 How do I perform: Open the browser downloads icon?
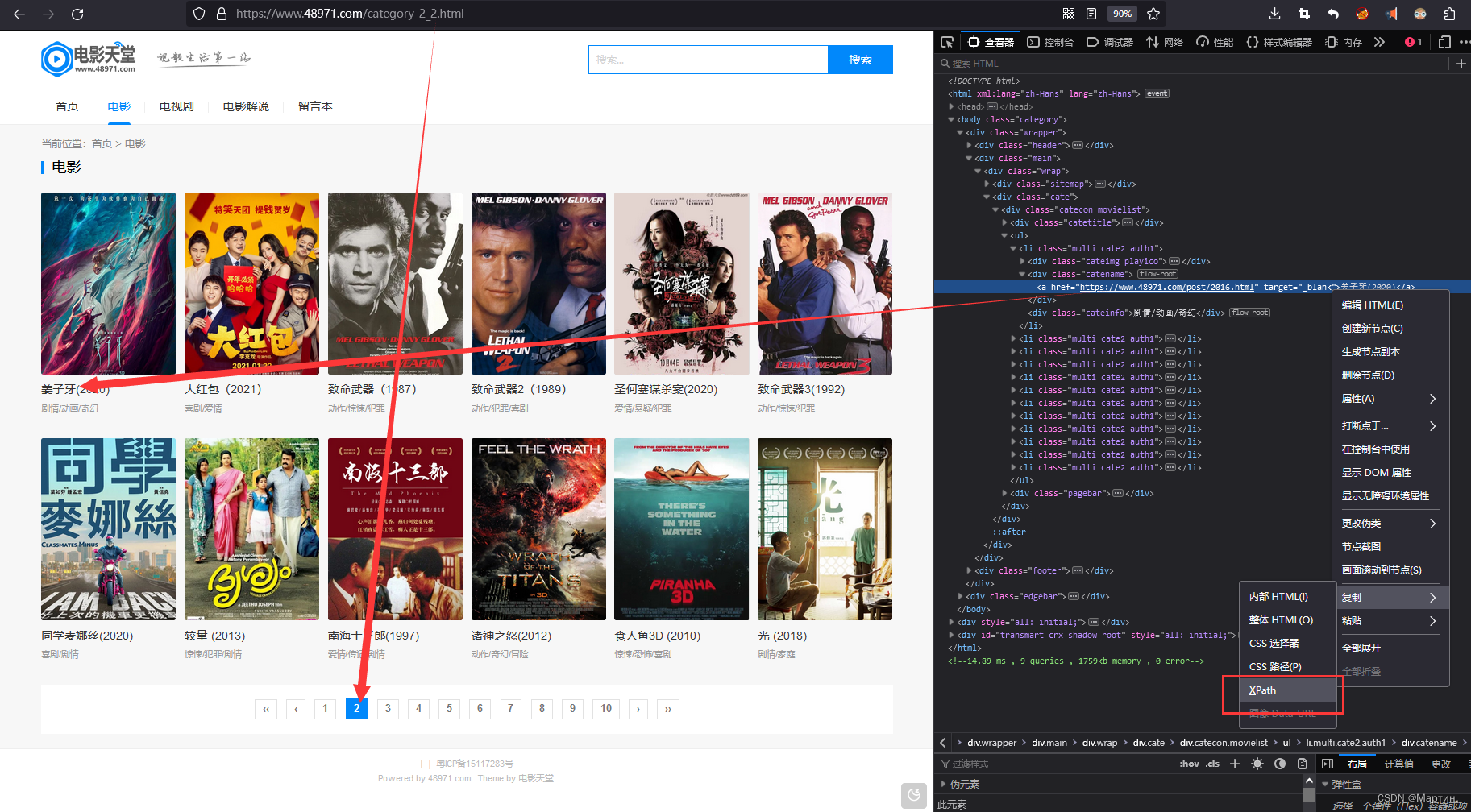1274,14
